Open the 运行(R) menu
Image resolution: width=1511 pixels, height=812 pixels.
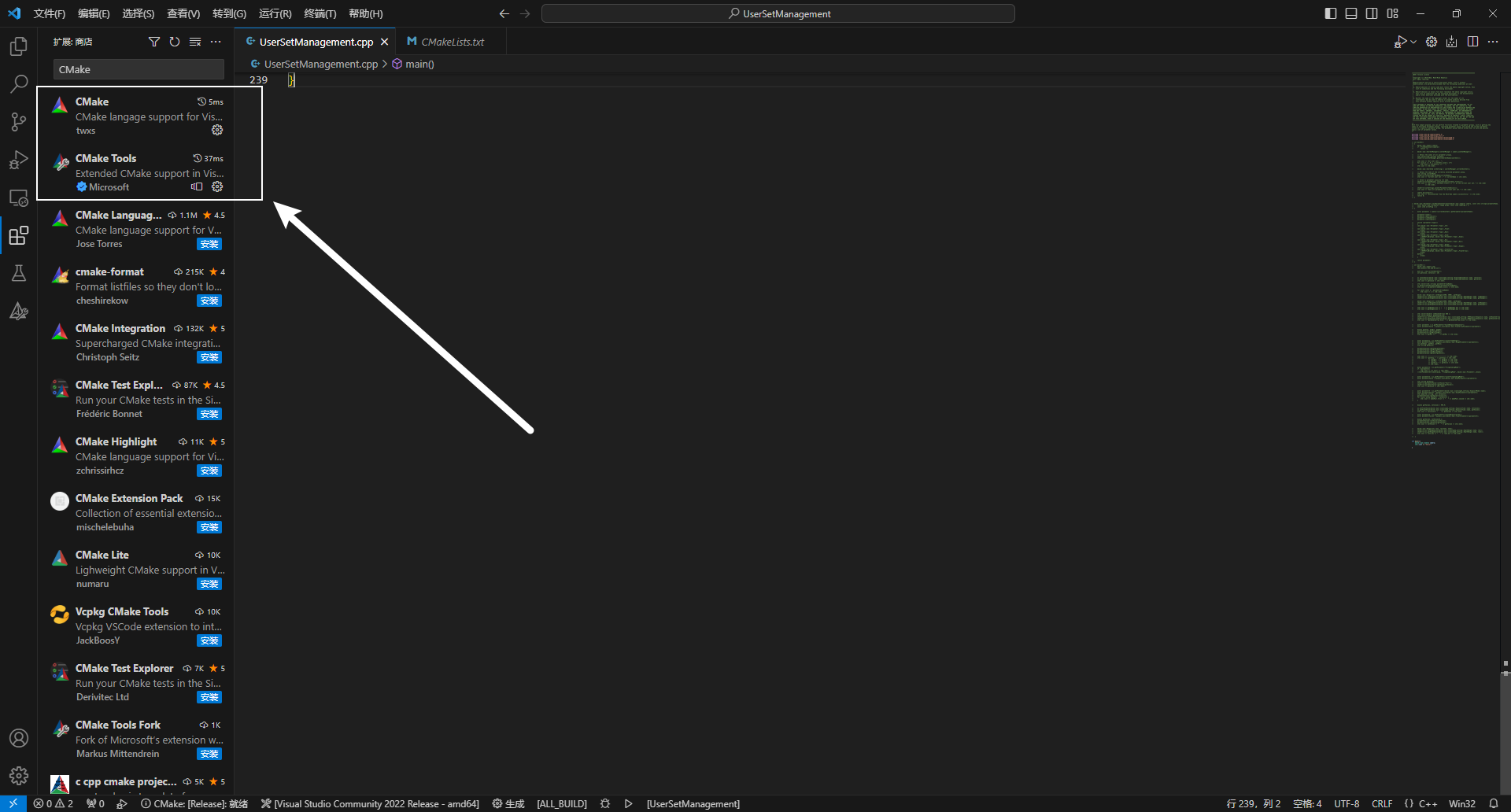click(274, 13)
